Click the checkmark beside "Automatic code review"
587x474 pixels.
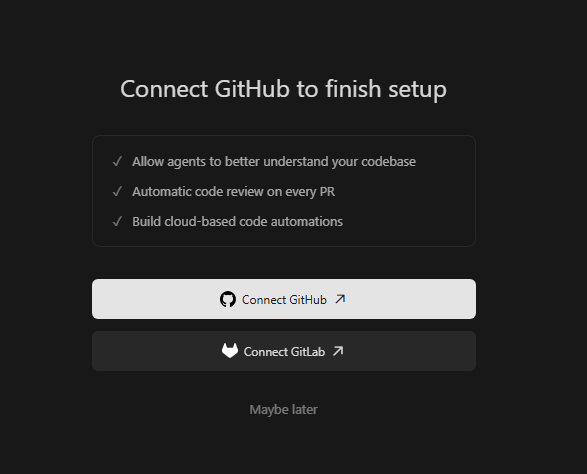point(117,191)
